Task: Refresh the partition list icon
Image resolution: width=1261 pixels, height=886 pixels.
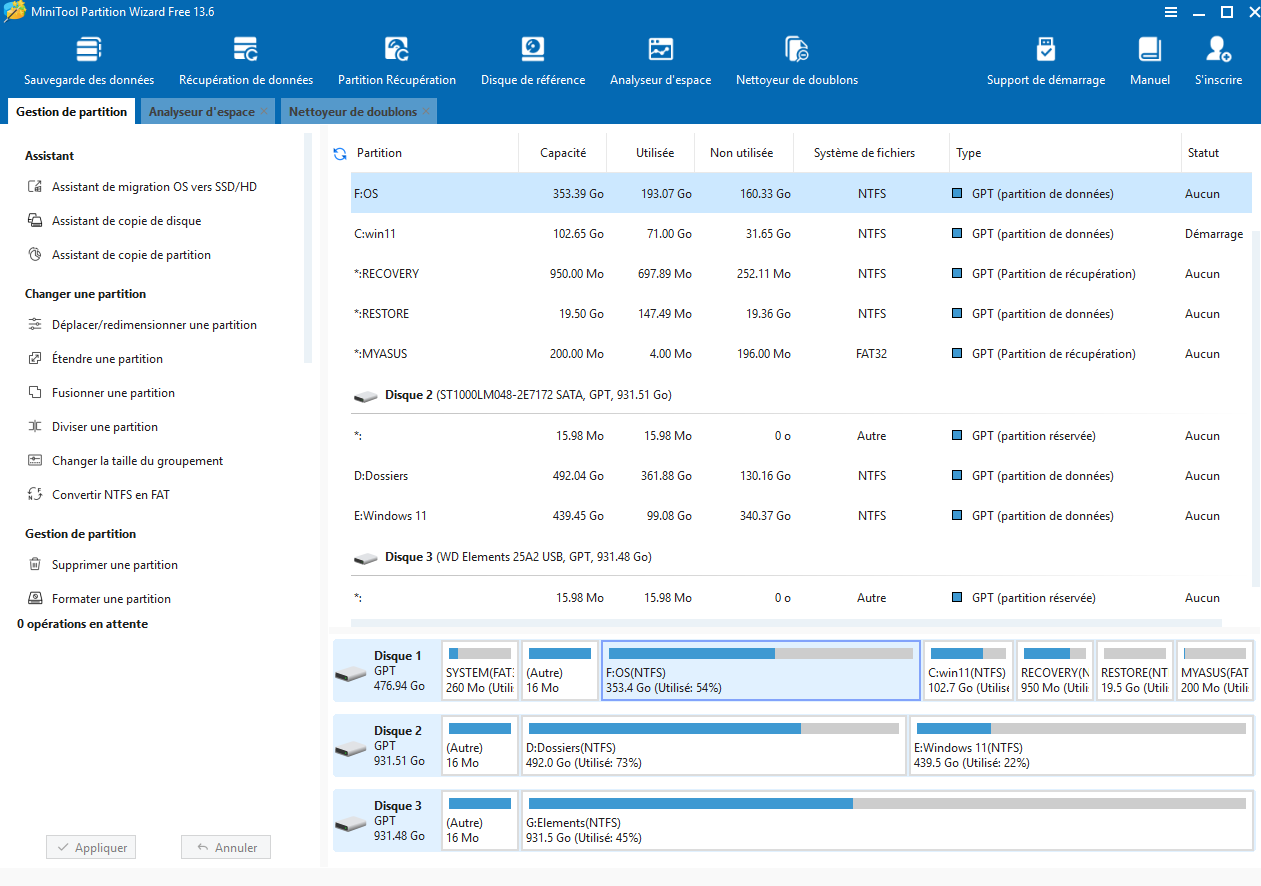Action: click(x=340, y=154)
